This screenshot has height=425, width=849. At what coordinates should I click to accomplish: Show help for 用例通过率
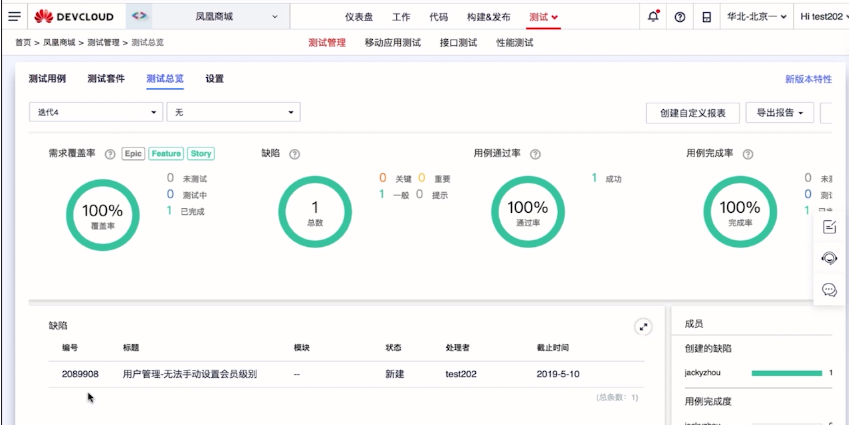coord(535,154)
